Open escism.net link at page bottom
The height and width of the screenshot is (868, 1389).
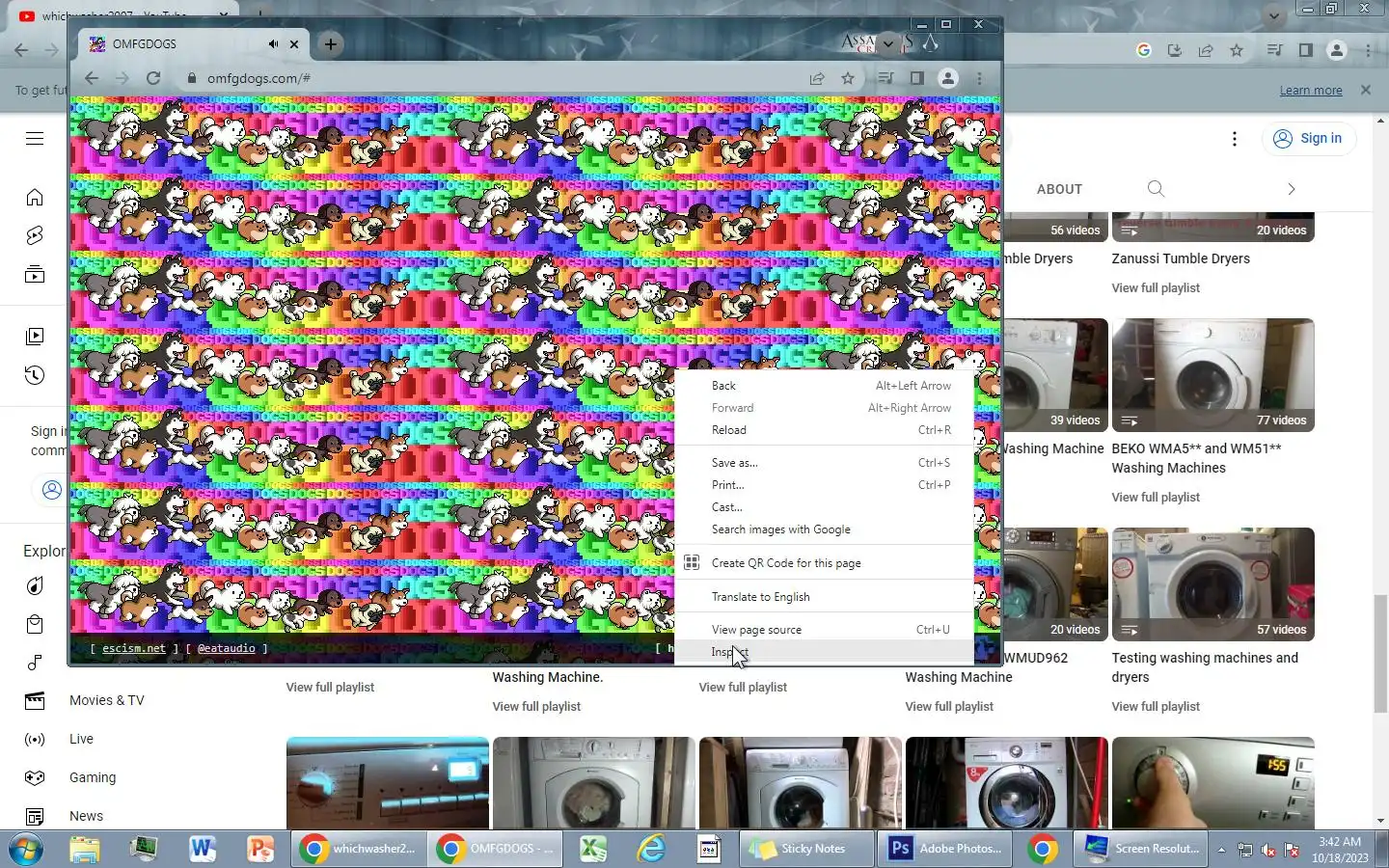134,648
